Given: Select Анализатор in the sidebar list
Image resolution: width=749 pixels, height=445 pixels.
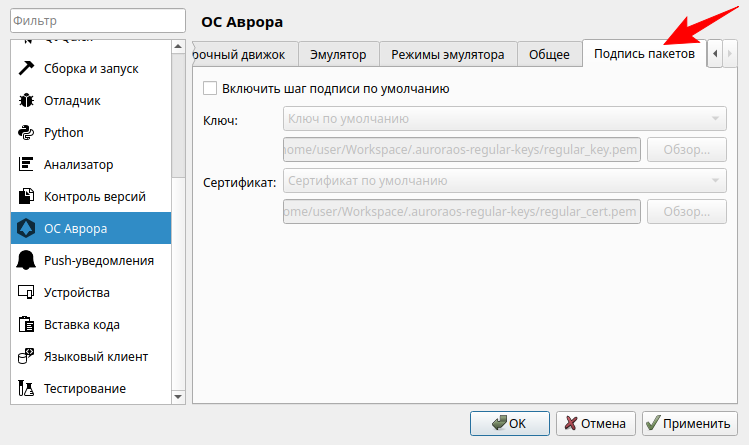Looking at the screenshot, I should click(x=91, y=164).
